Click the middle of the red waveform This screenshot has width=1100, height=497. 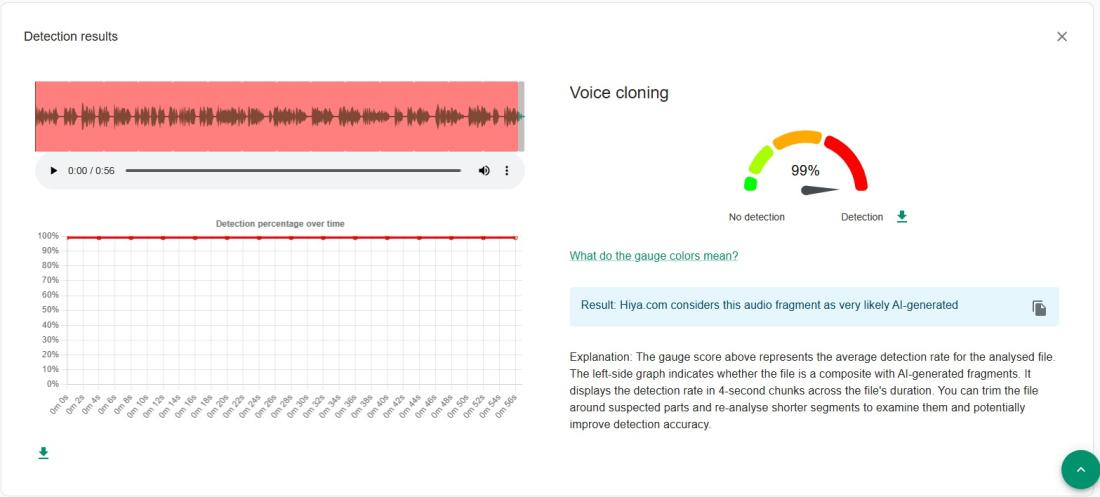pyautogui.click(x=277, y=116)
